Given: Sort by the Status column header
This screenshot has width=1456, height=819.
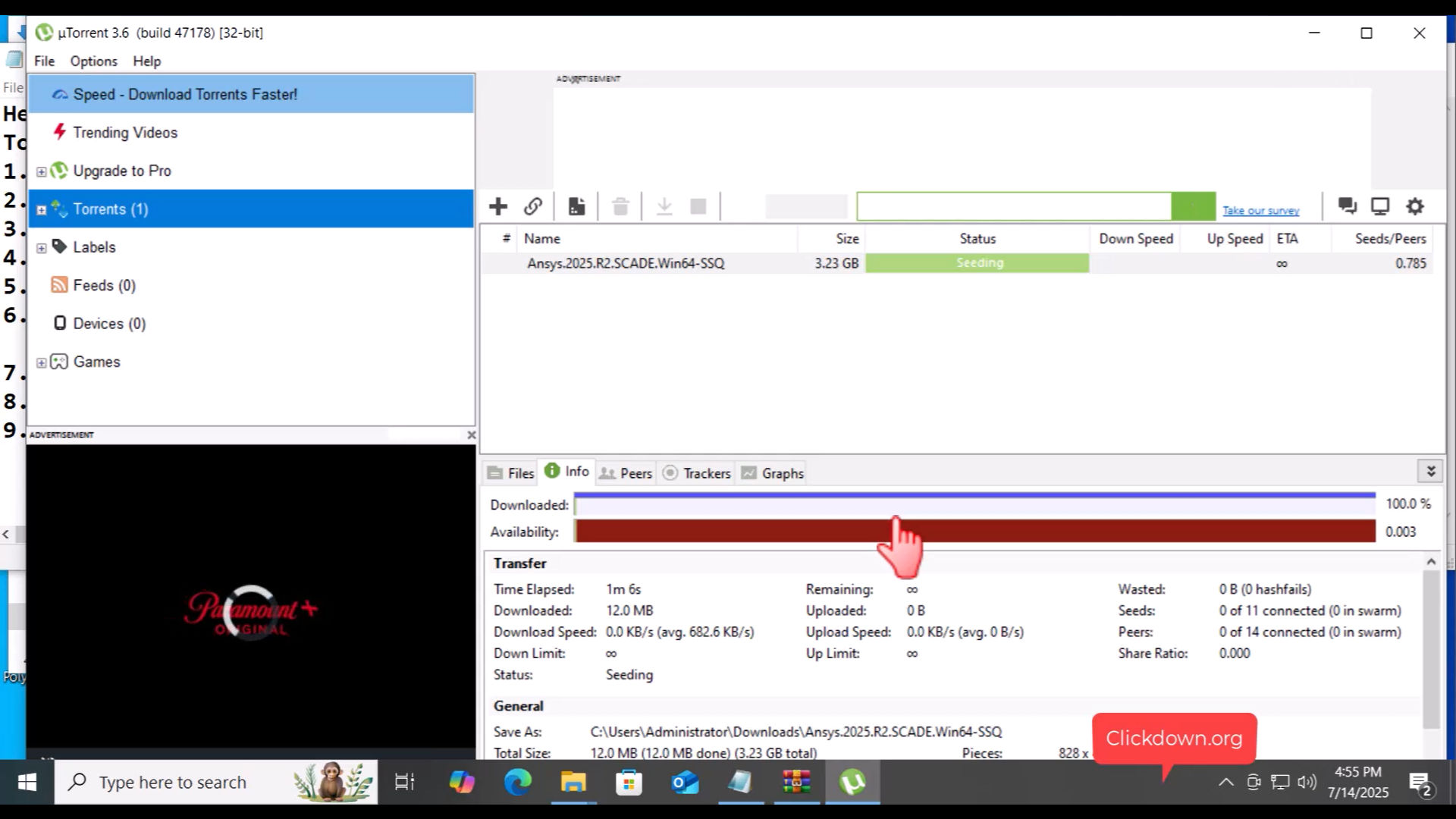Looking at the screenshot, I should click(x=977, y=239).
